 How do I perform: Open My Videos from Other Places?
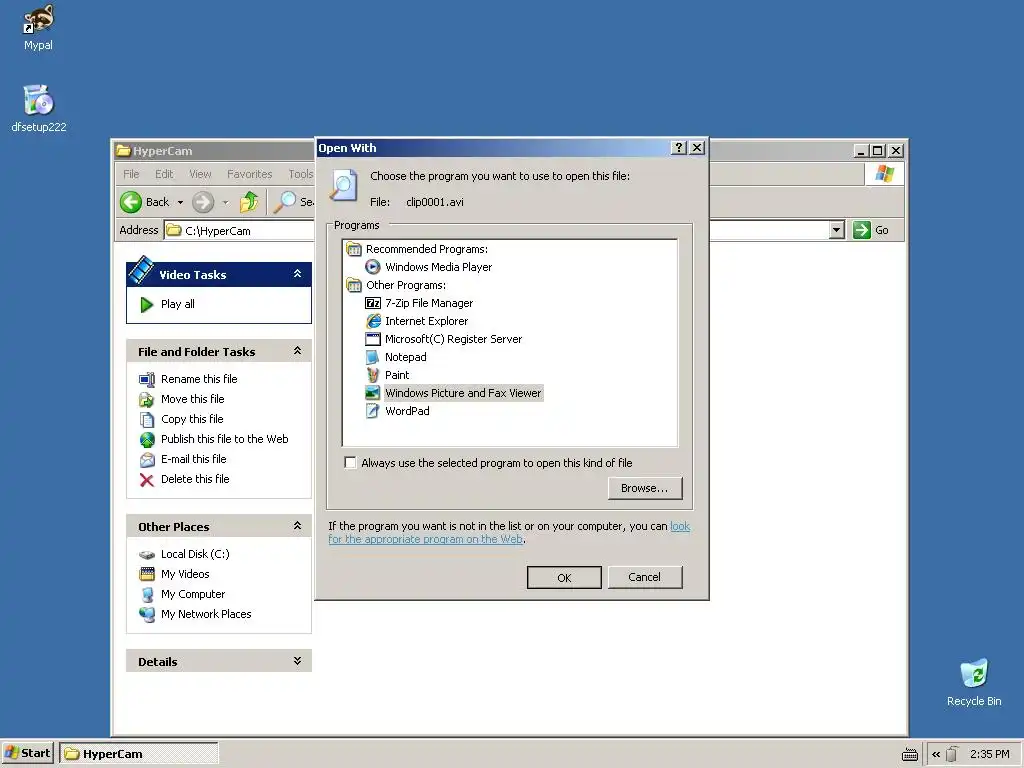click(185, 574)
